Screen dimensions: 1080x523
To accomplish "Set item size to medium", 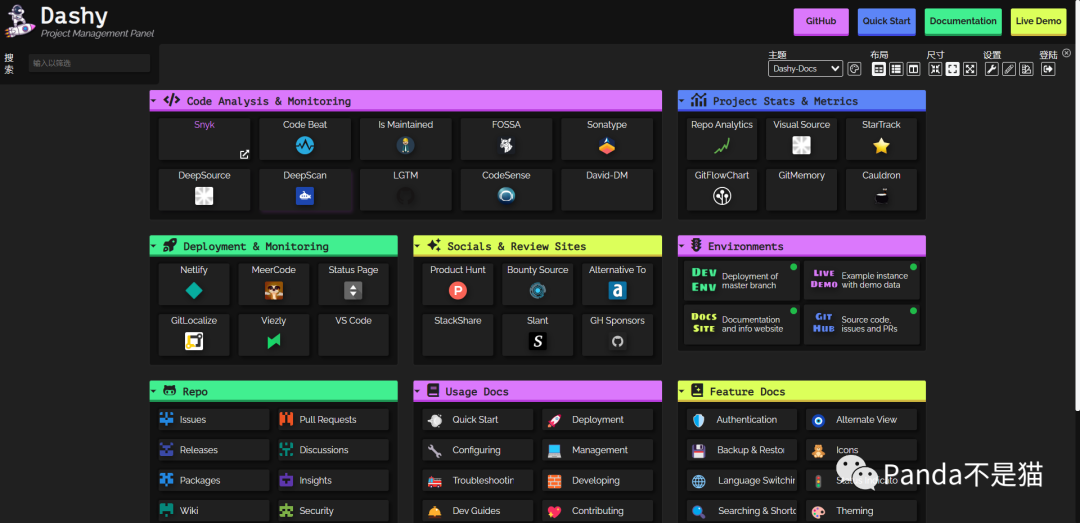I will [x=953, y=69].
